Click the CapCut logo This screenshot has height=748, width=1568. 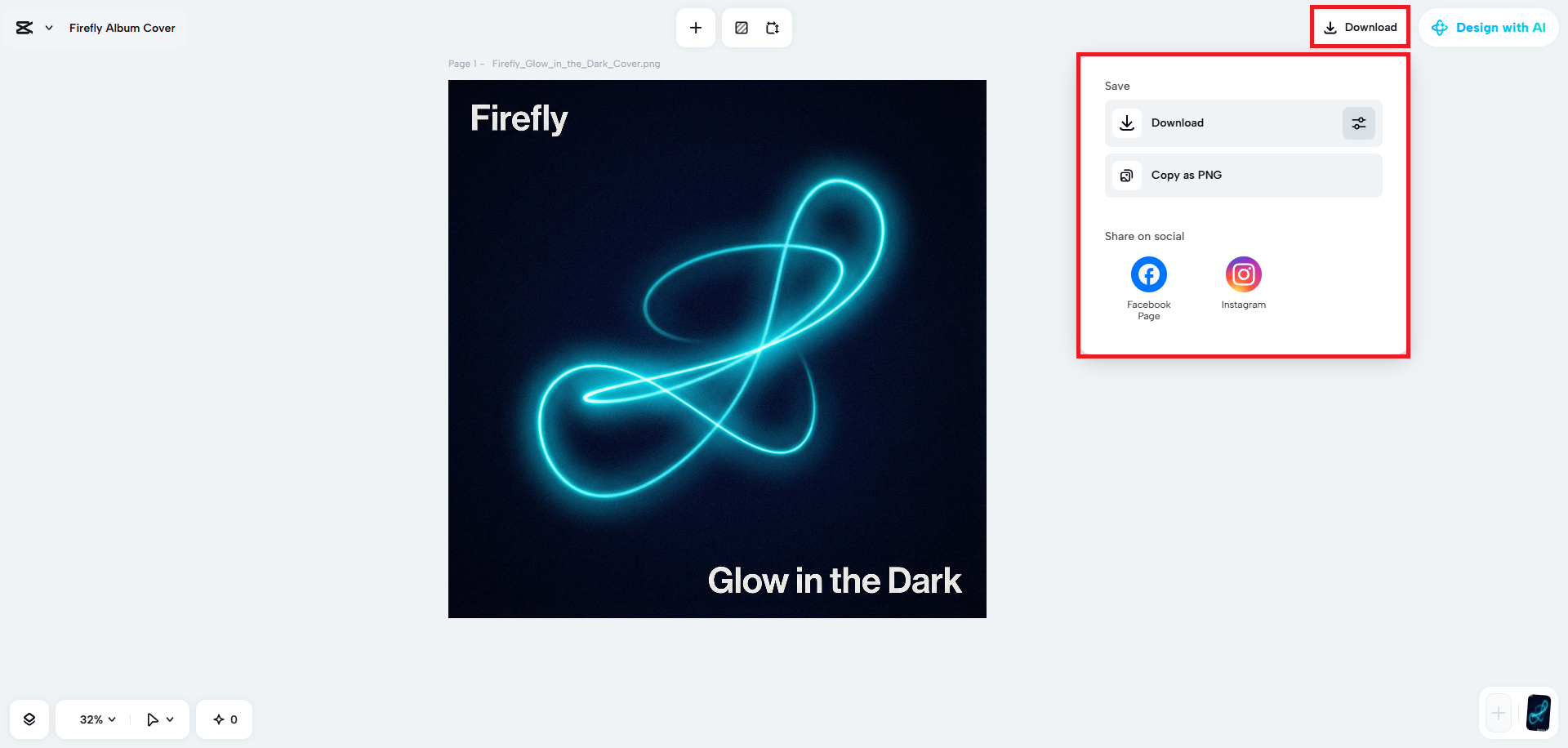(23, 27)
